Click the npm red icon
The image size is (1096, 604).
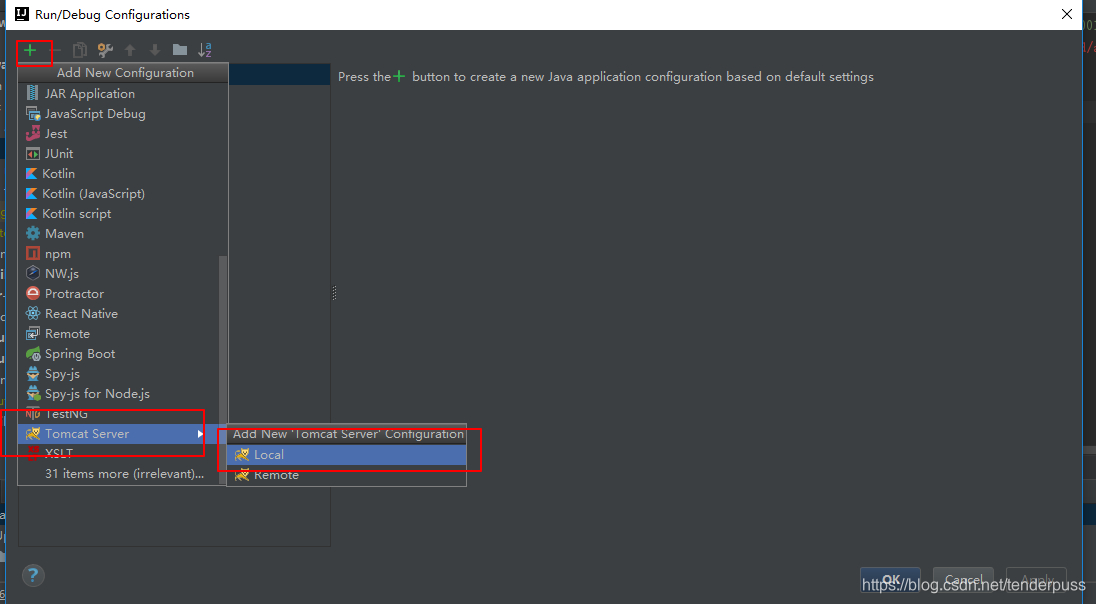tap(33, 254)
